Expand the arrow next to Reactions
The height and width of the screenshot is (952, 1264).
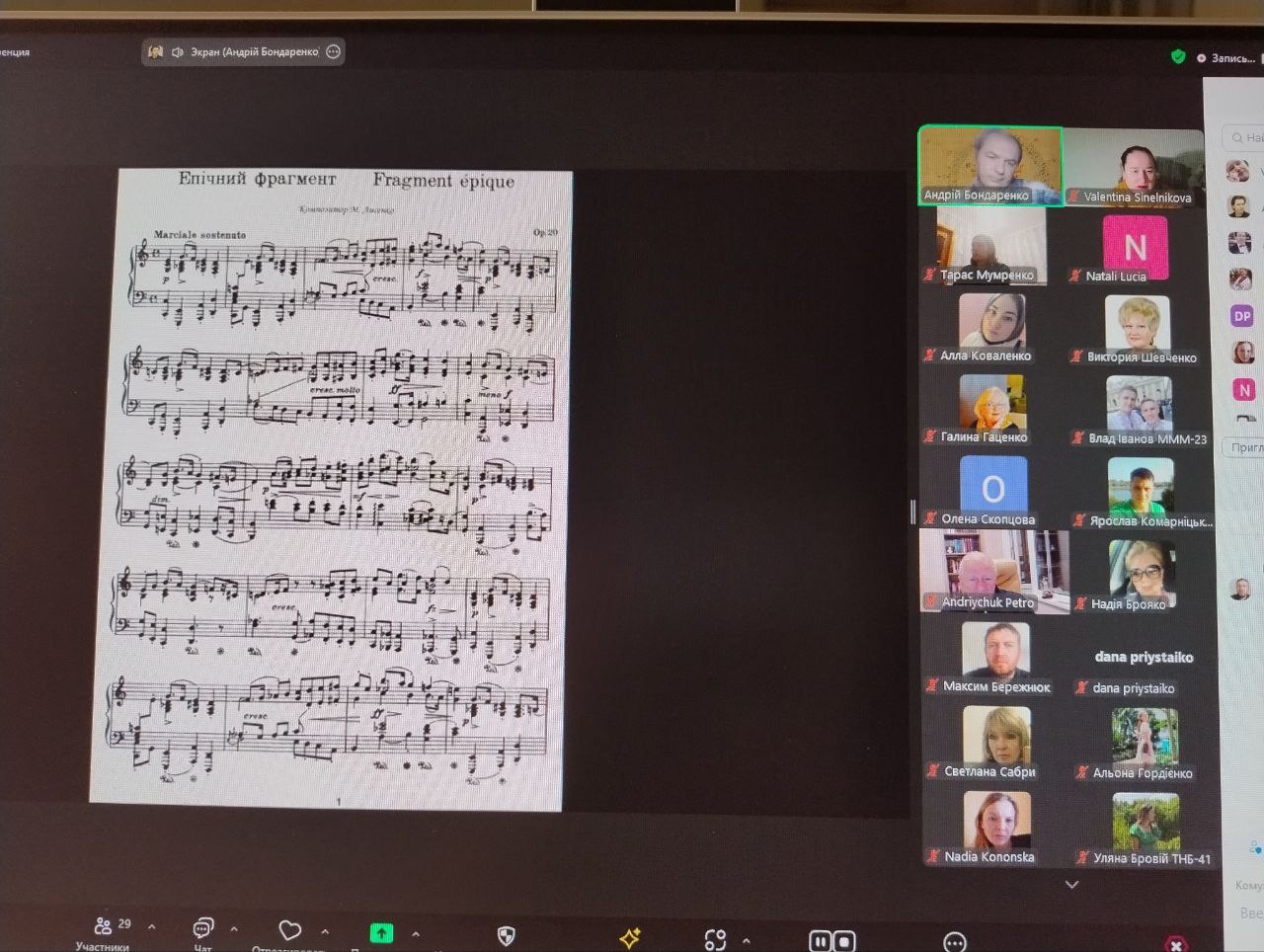coord(325,931)
